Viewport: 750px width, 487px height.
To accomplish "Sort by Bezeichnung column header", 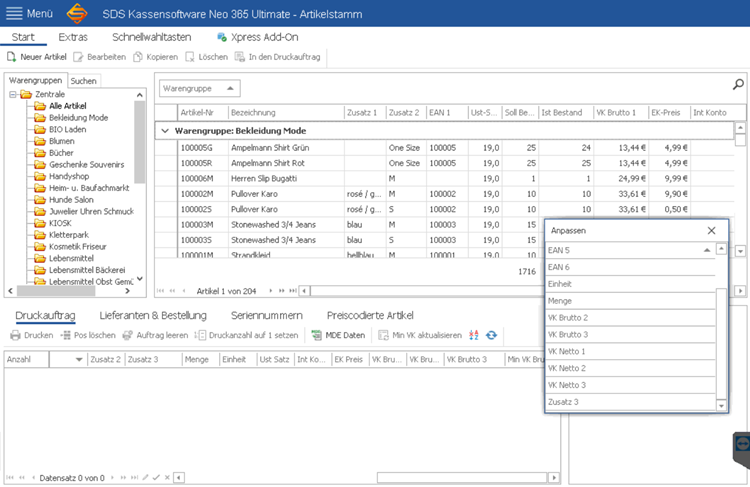I will pos(286,113).
